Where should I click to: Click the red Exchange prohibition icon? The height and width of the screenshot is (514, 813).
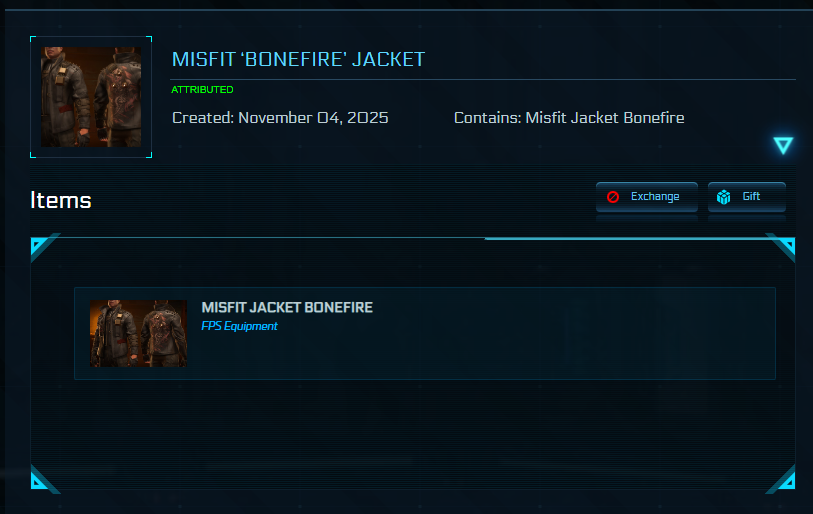(x=613, y=197)
